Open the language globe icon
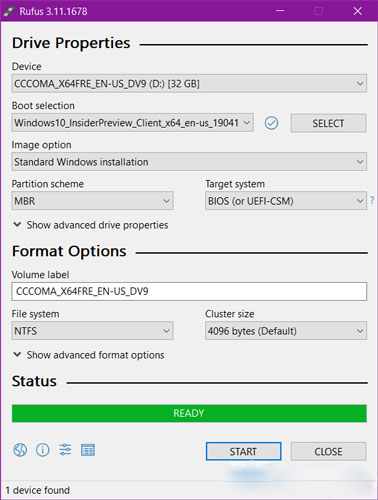This screenshot has height=500, width=378. (20, 450)
